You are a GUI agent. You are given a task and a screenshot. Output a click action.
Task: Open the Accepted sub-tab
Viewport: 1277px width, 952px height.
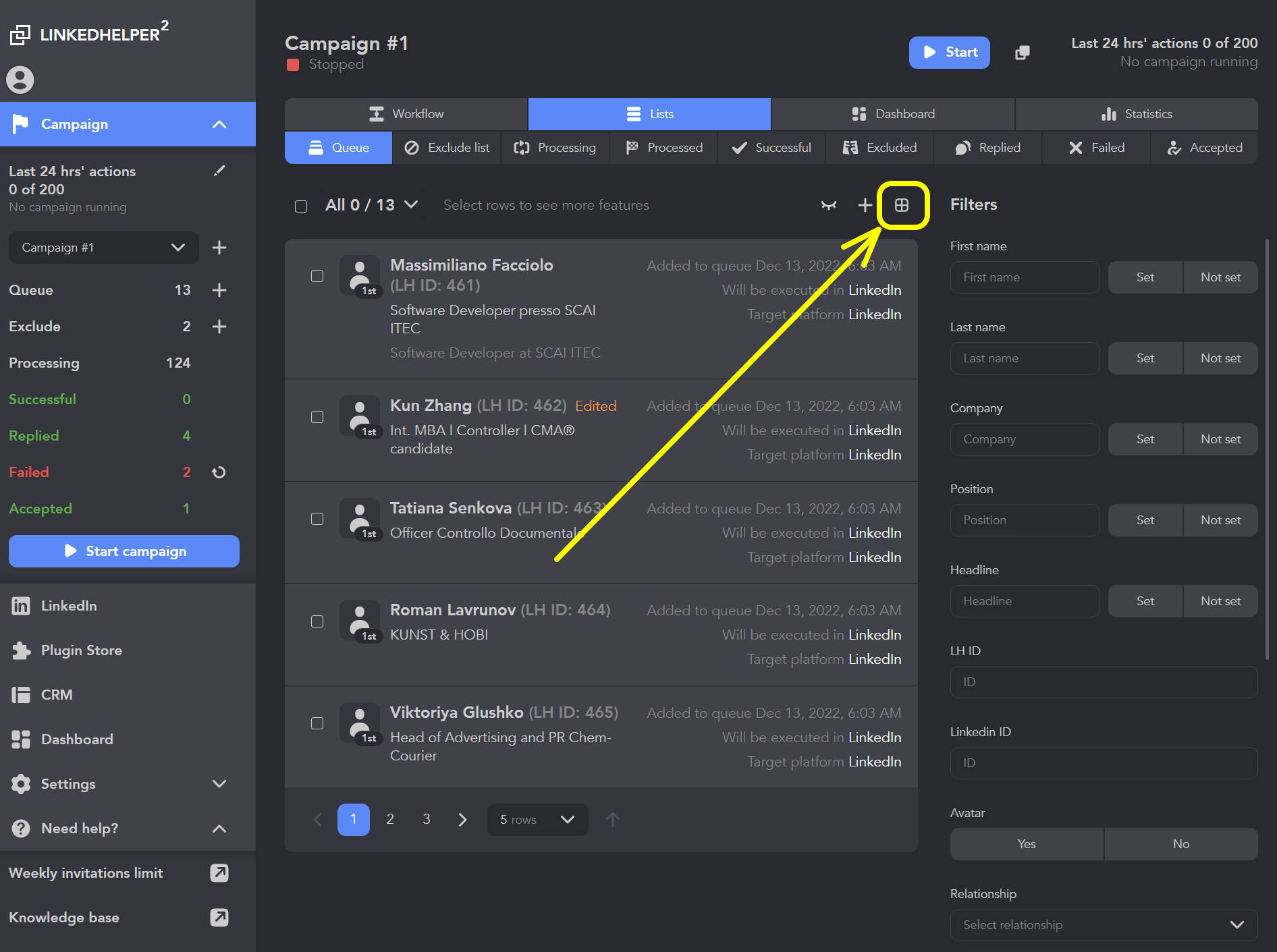1204,148
